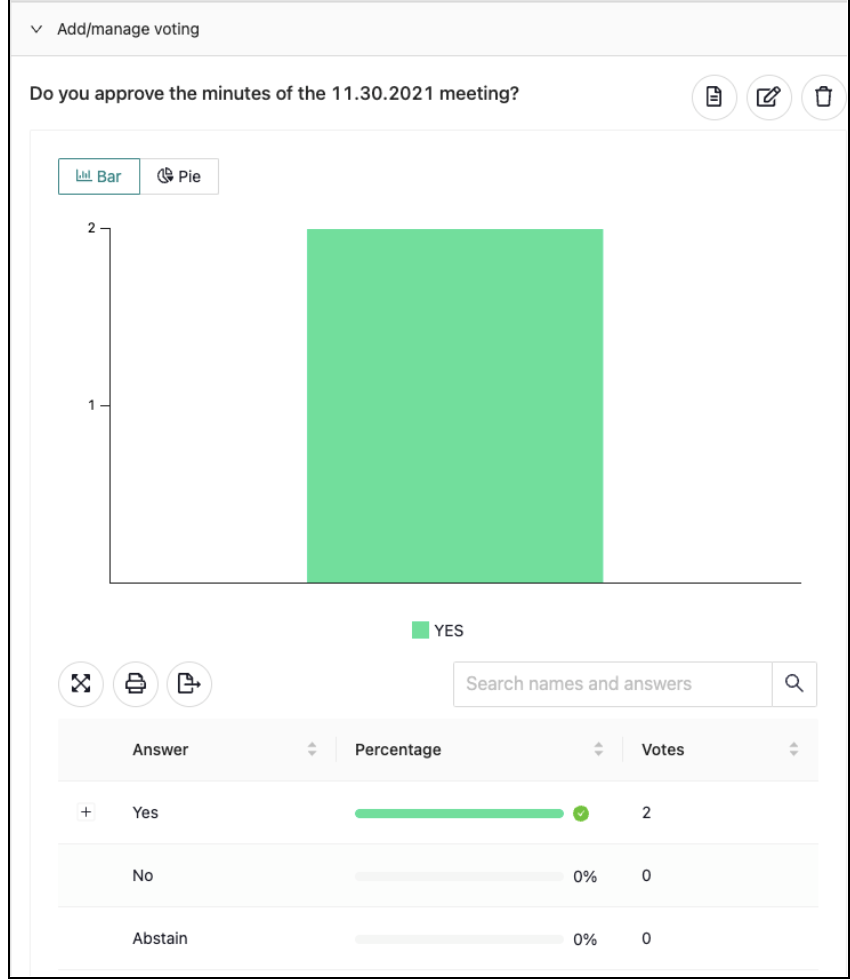Image resolution: width=850 pixels, height=980 pixels.
Task: Print the voting results
Action: point(135,684)
